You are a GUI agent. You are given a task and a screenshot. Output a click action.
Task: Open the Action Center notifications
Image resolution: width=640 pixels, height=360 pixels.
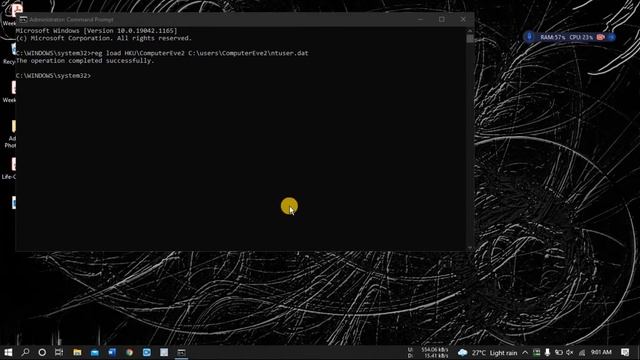625,352
